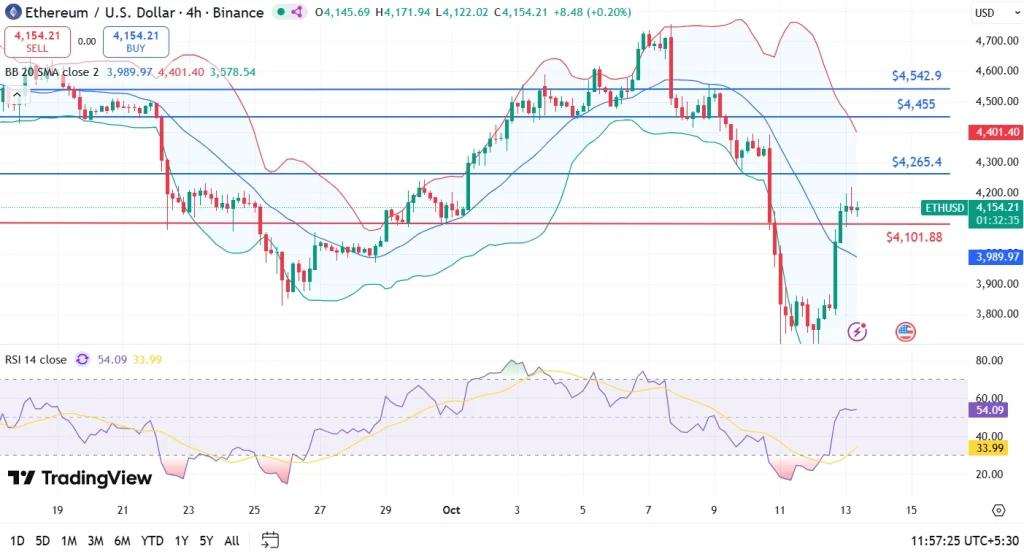This screenshot has height=557, width=1024.
Task: Click the $4,542.9 level label
Action: [917, 76]
